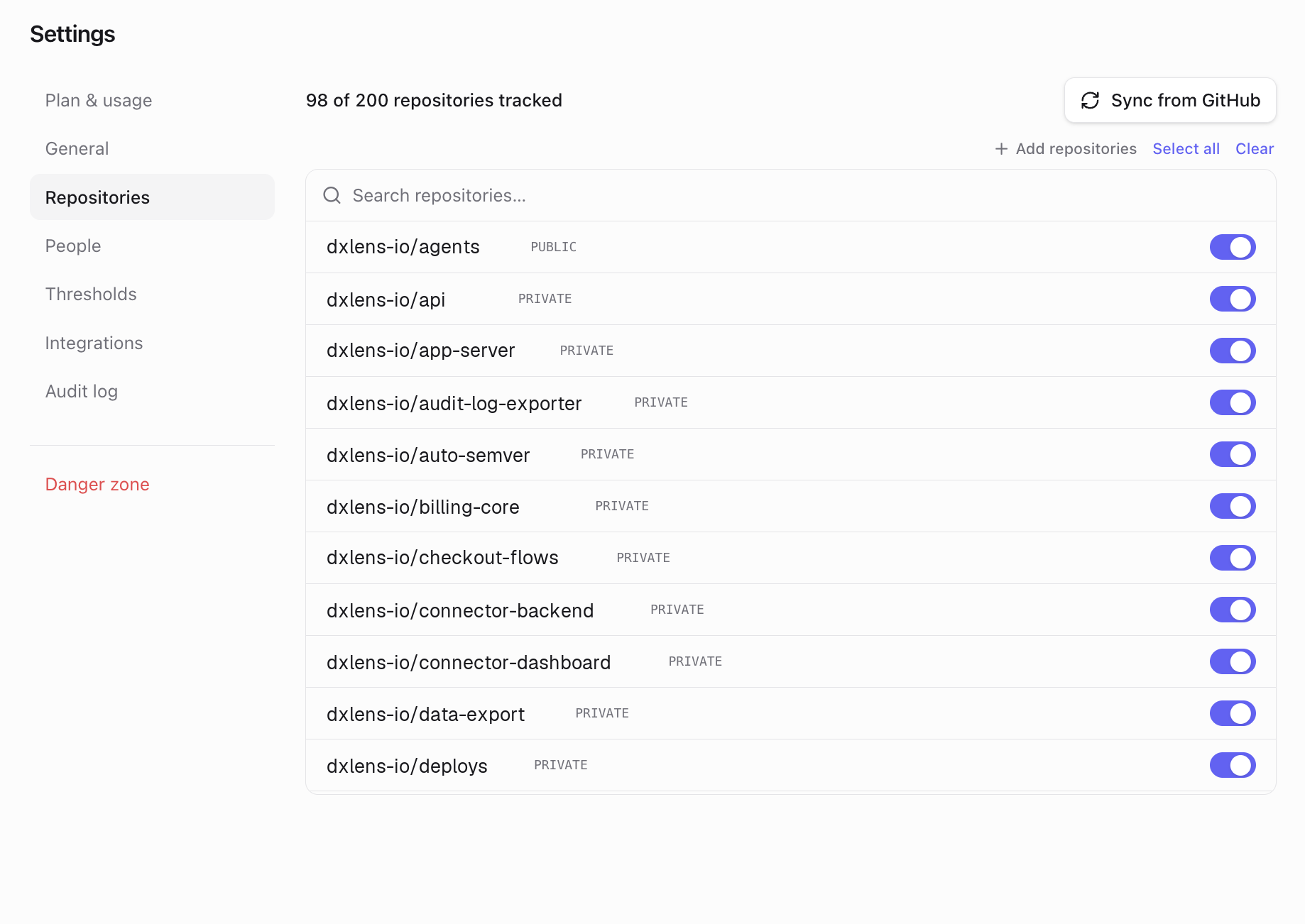Click Add repositories
The image size is (1305, 924).
coord(1065,149)
